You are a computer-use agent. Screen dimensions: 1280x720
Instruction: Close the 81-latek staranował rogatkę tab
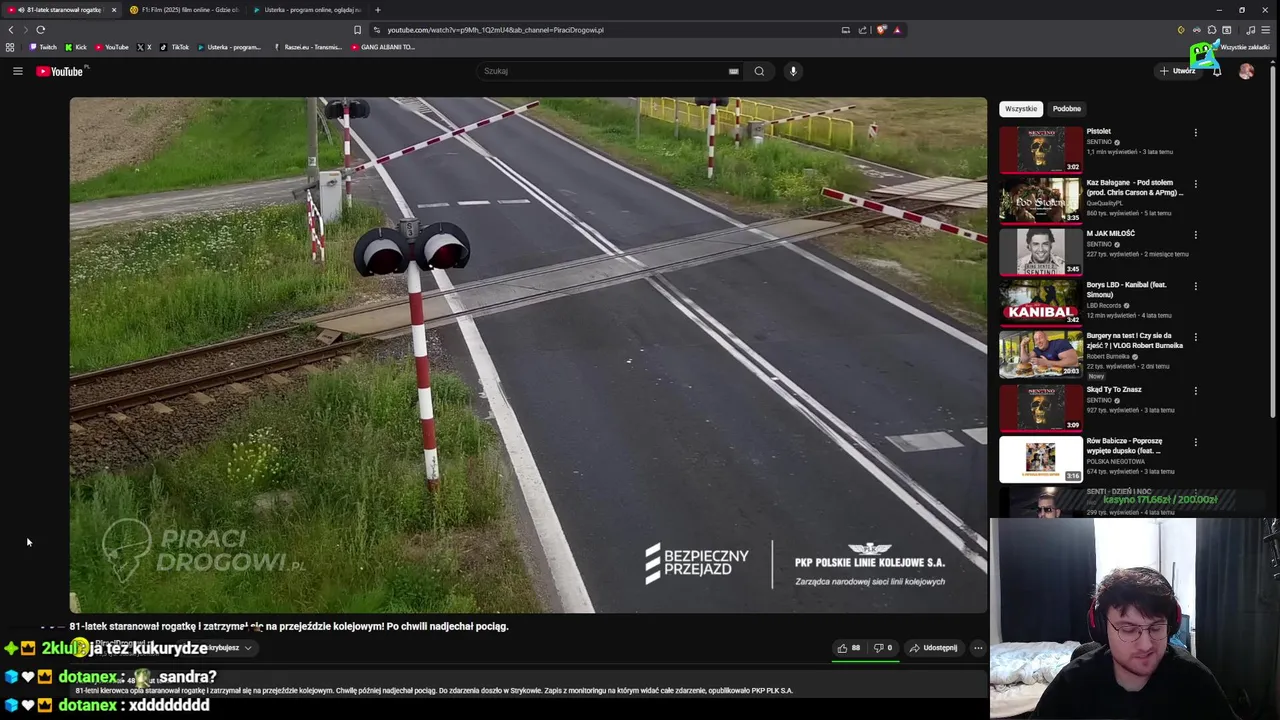pos(114,10)
